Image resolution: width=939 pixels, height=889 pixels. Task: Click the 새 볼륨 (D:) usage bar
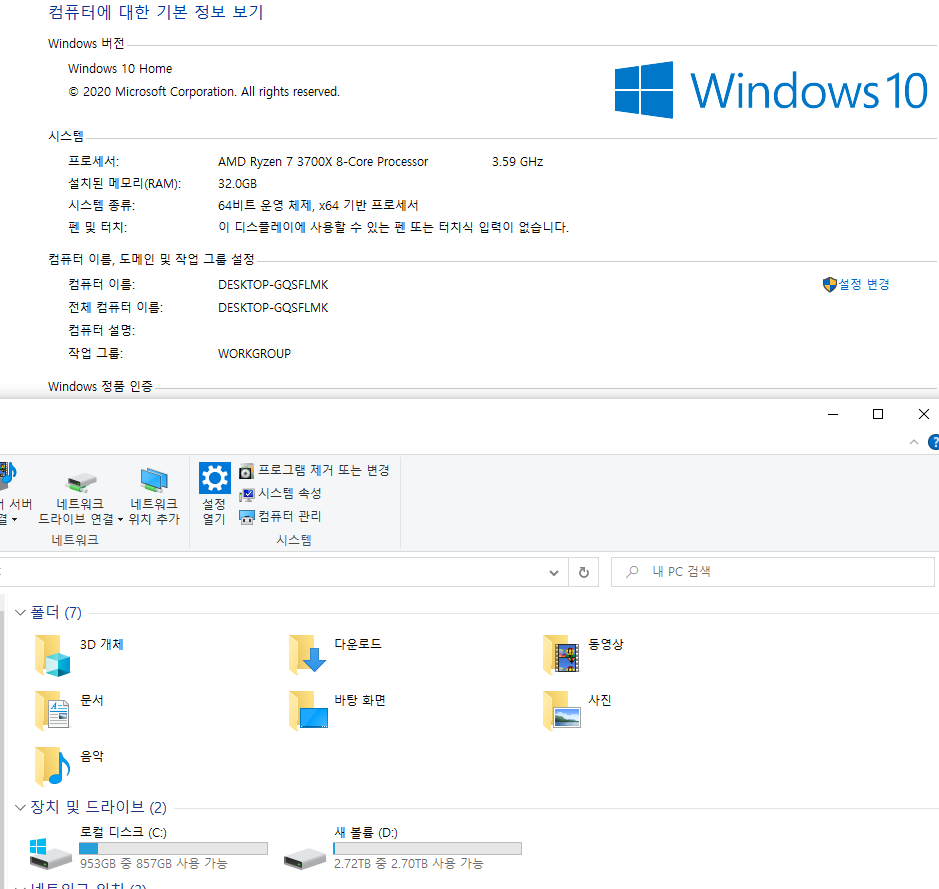coord(428,848)
